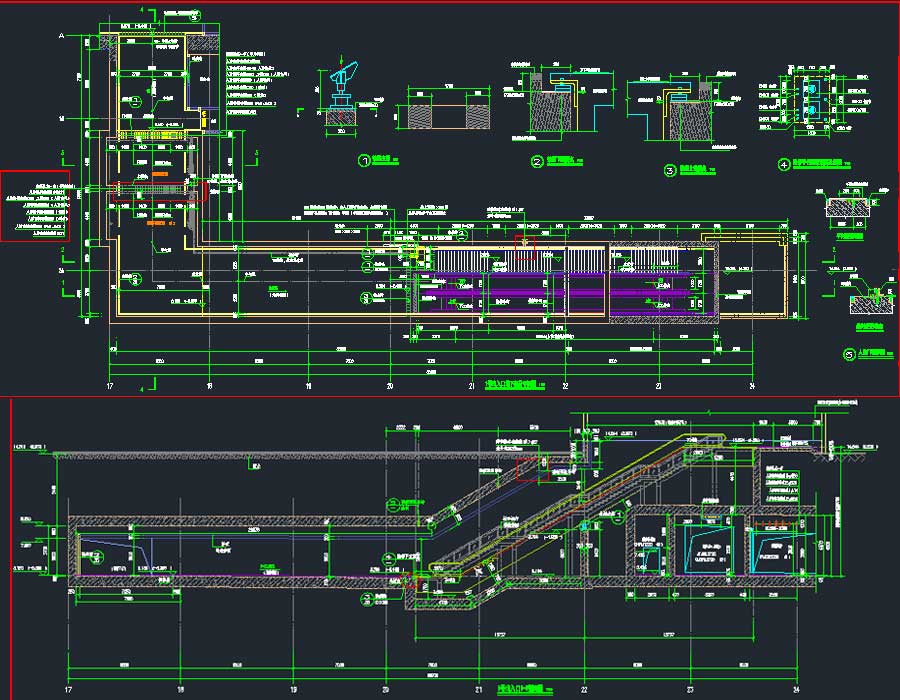This screenshot has width=900, height=700.
Task: Select grid axis number 17 under the plan
Action: coord(110,385)
